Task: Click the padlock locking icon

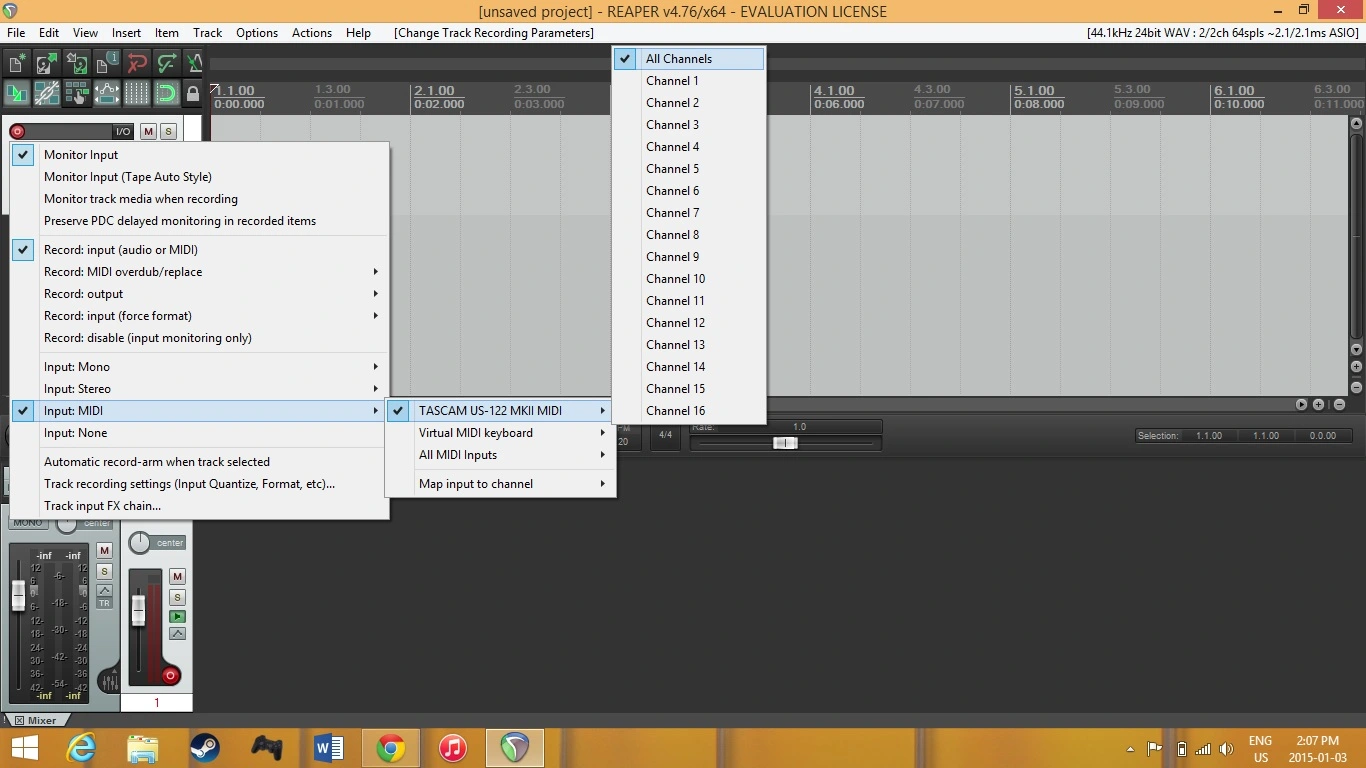Action: (x=193, y=94)
